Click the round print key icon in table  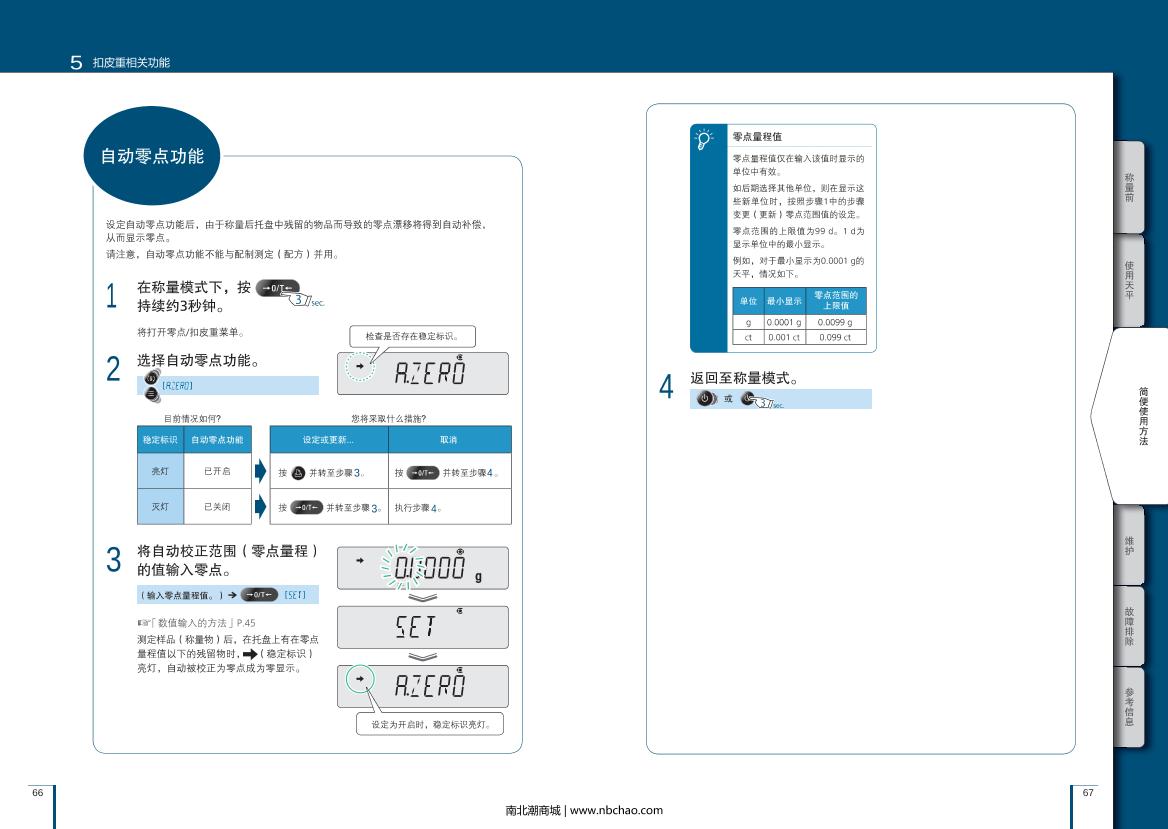[x=297, y=472]
